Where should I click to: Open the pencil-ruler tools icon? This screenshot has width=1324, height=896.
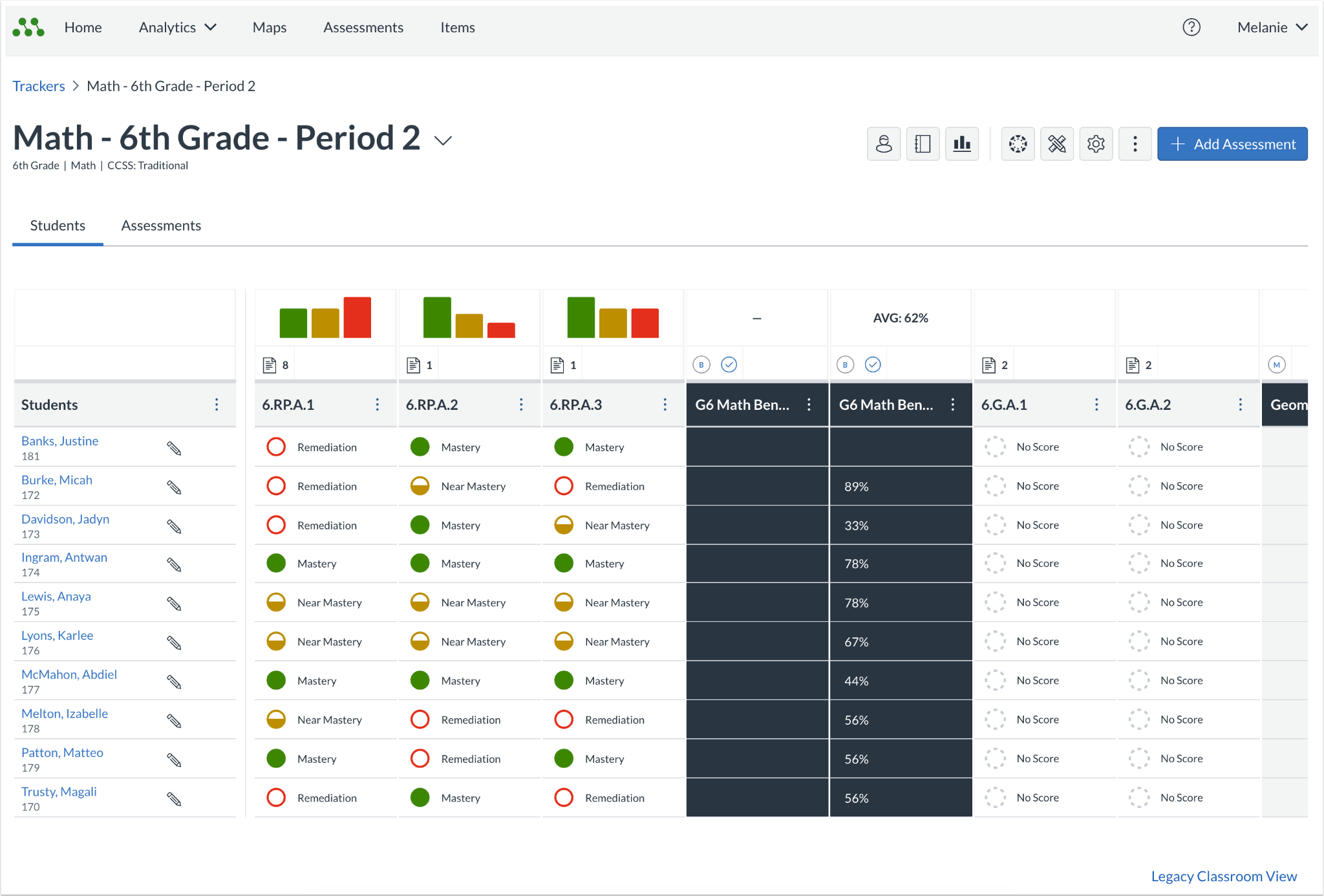point(1057,144)
